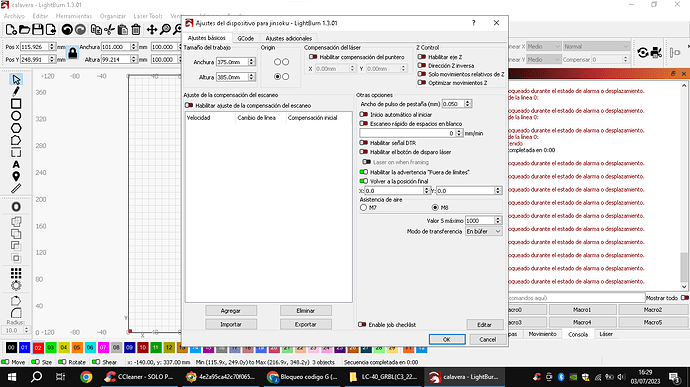
Task: Pick the blue 01 layer swatch
Action: coord(24,347)
